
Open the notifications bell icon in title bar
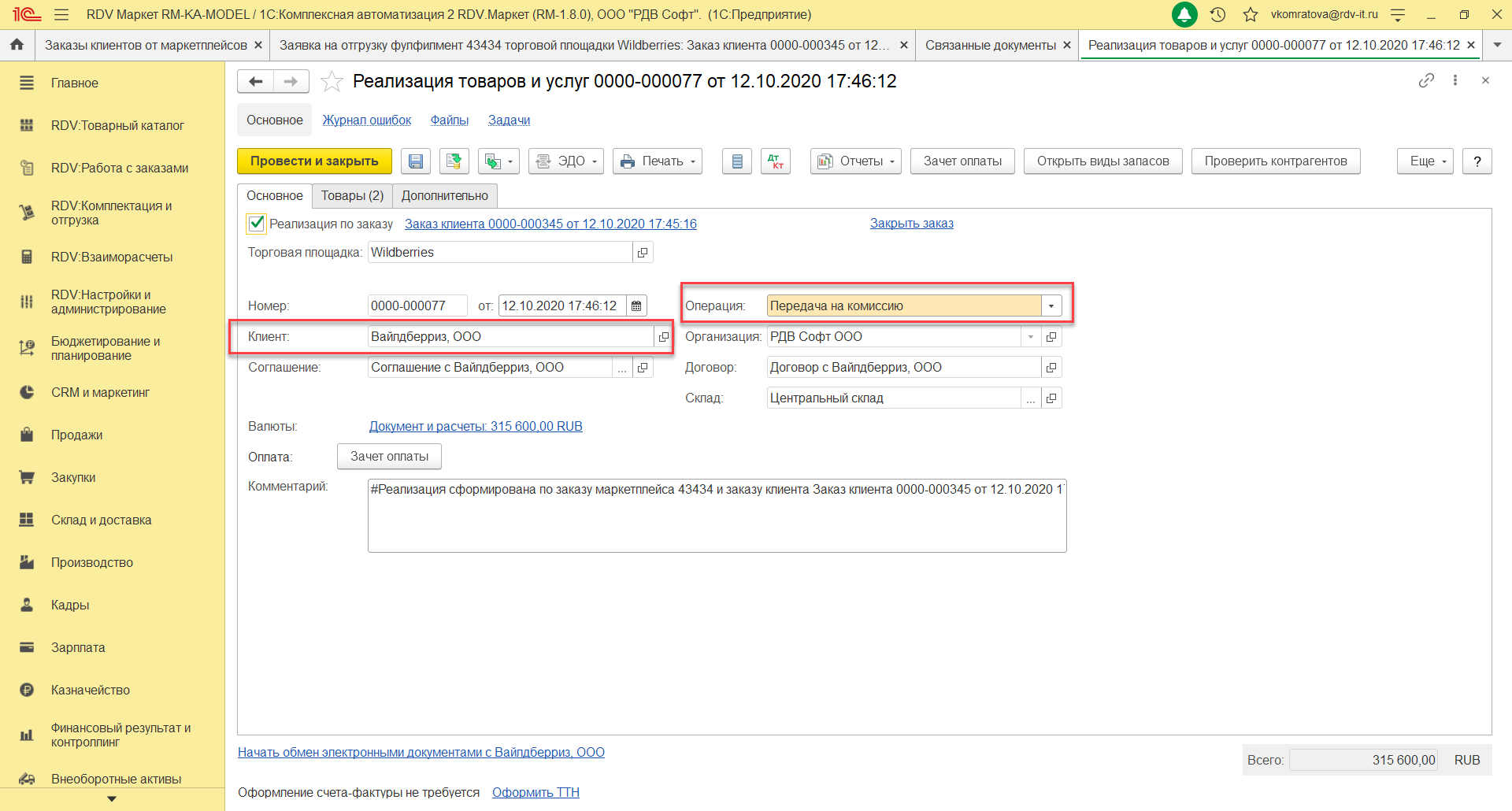(1184, 14)
